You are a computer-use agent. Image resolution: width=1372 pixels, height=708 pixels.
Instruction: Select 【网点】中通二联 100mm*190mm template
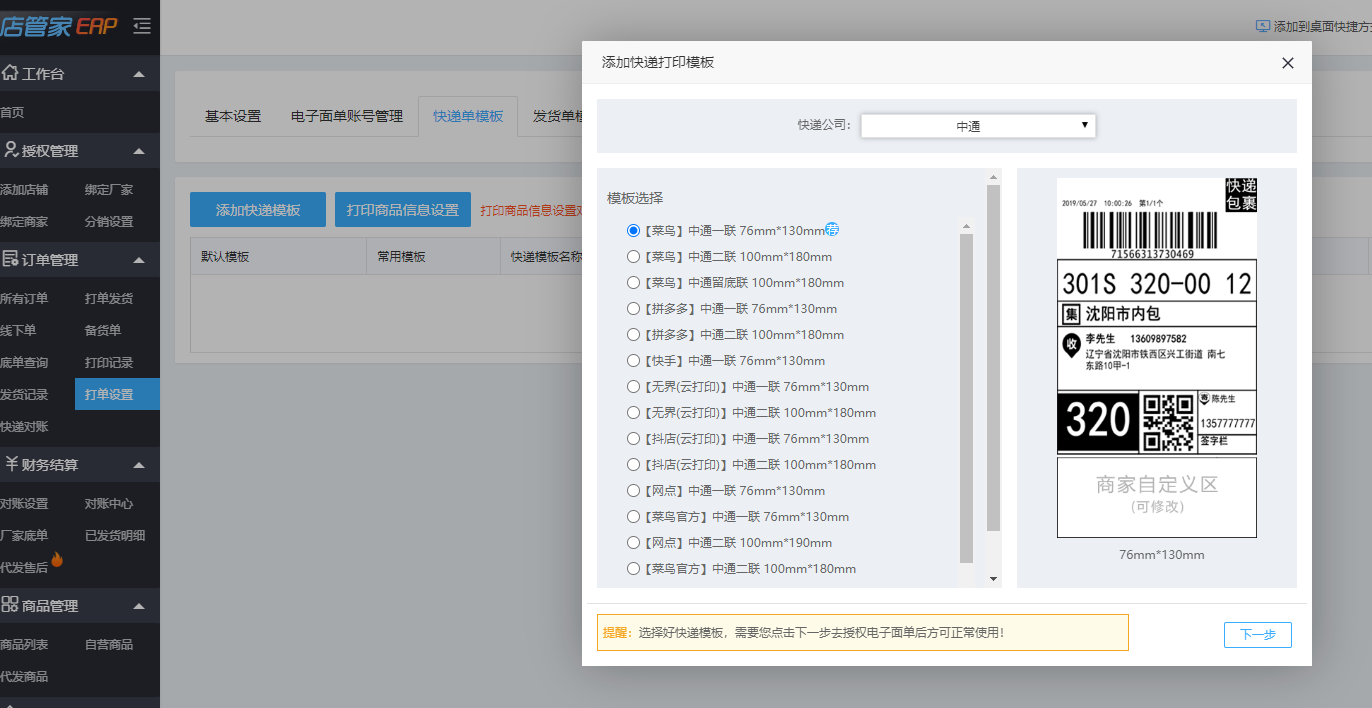click(x=633, y=543)
